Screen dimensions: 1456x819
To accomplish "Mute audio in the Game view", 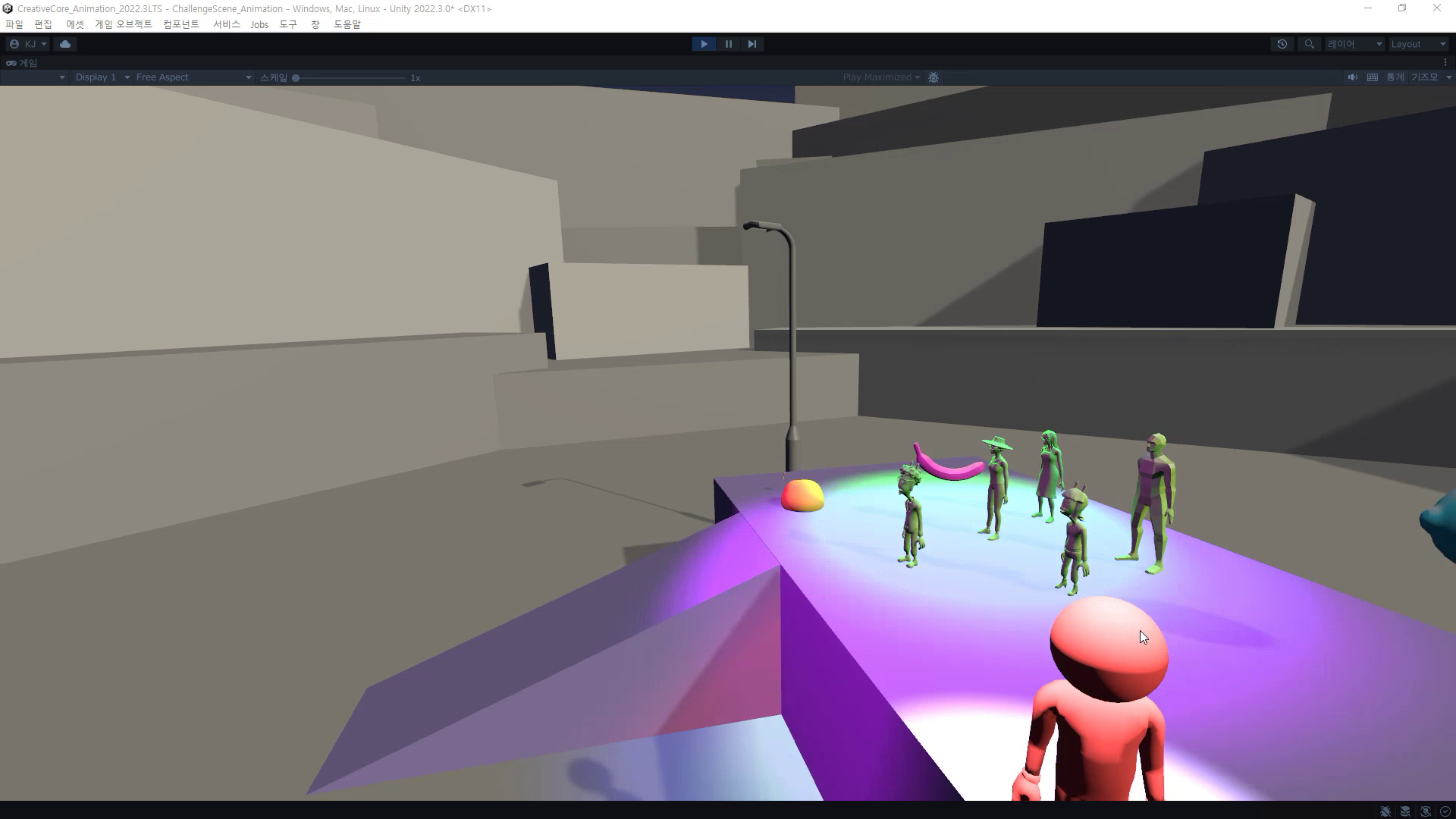I will 1352,77.
